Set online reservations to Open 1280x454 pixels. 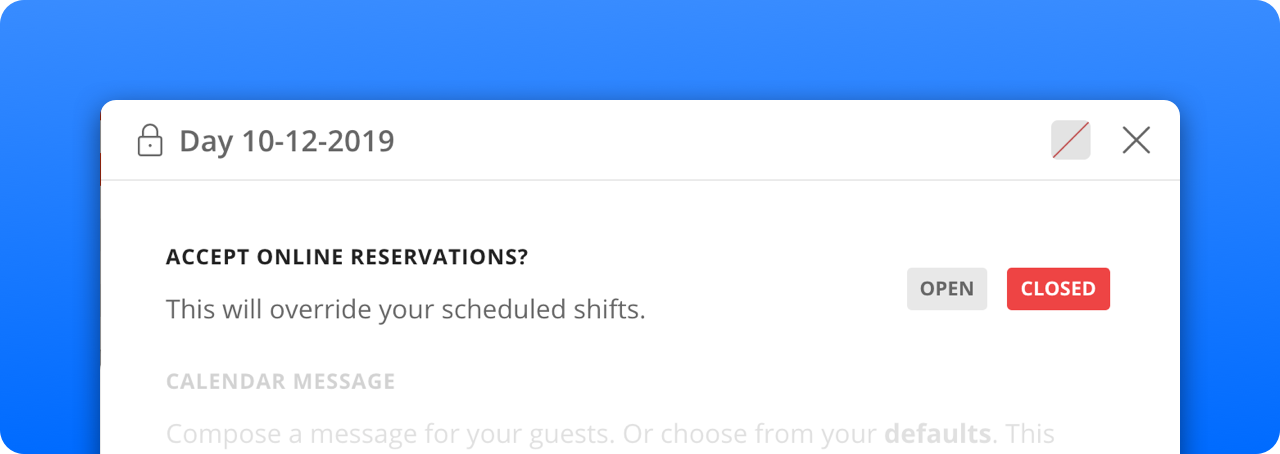(946, 289)
